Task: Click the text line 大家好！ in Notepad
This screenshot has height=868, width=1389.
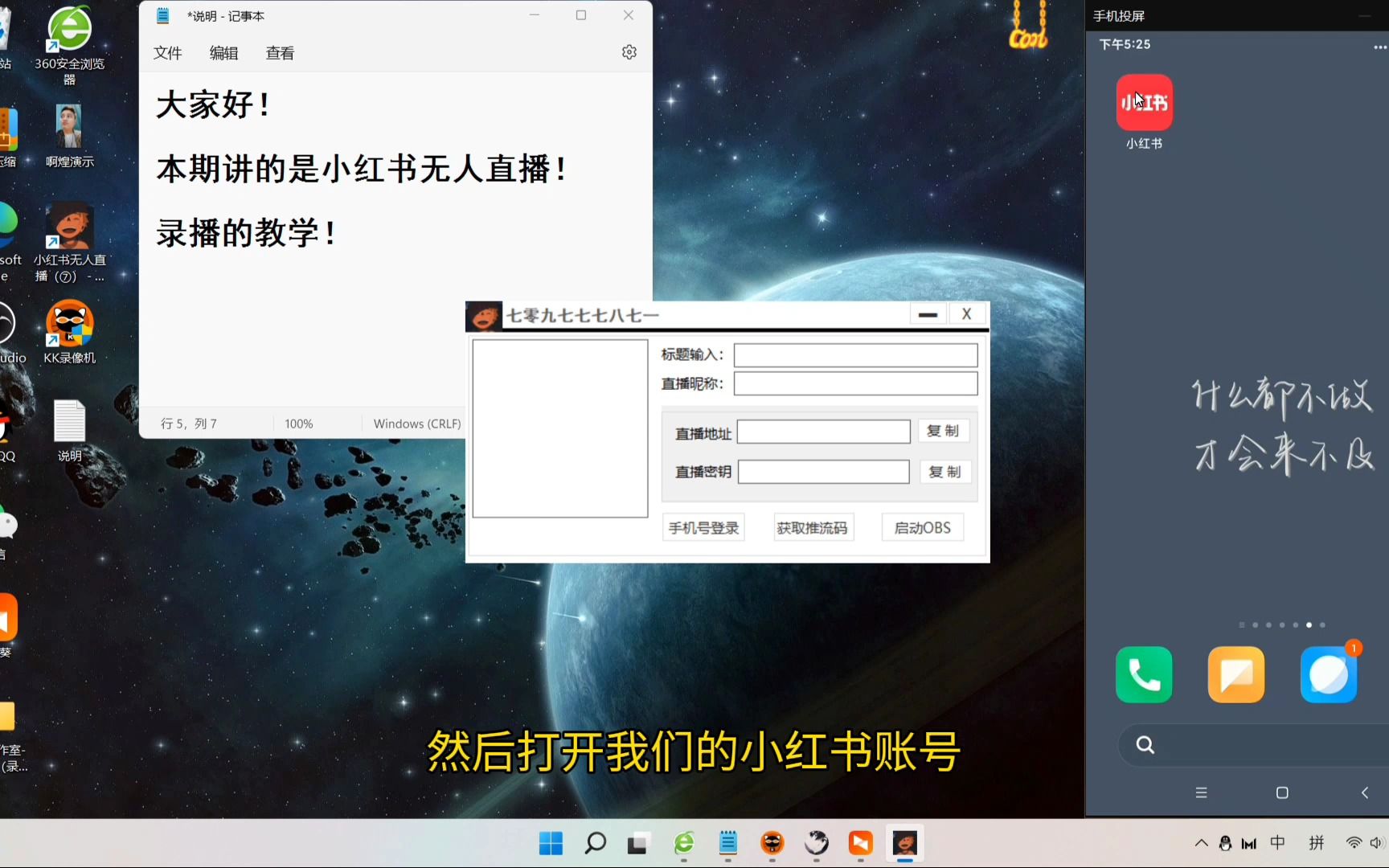Action: pyautogui.click(x=214, y=104)
